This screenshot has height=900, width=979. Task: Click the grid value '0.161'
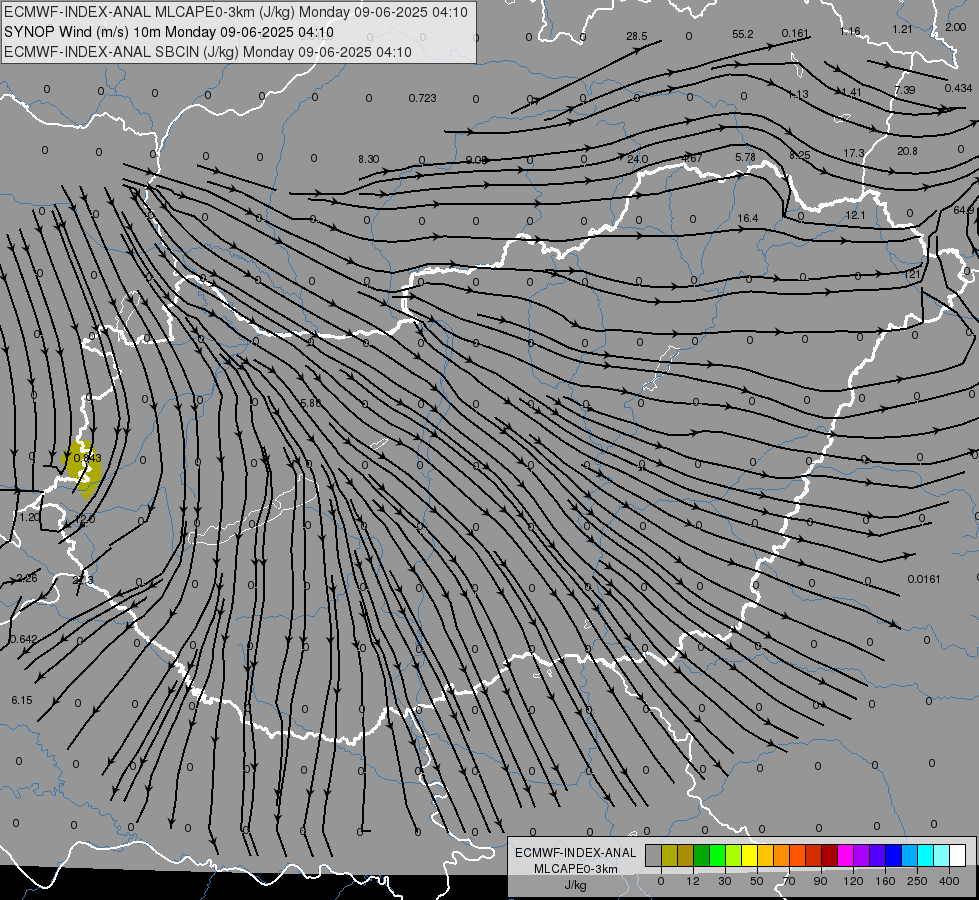795,33
